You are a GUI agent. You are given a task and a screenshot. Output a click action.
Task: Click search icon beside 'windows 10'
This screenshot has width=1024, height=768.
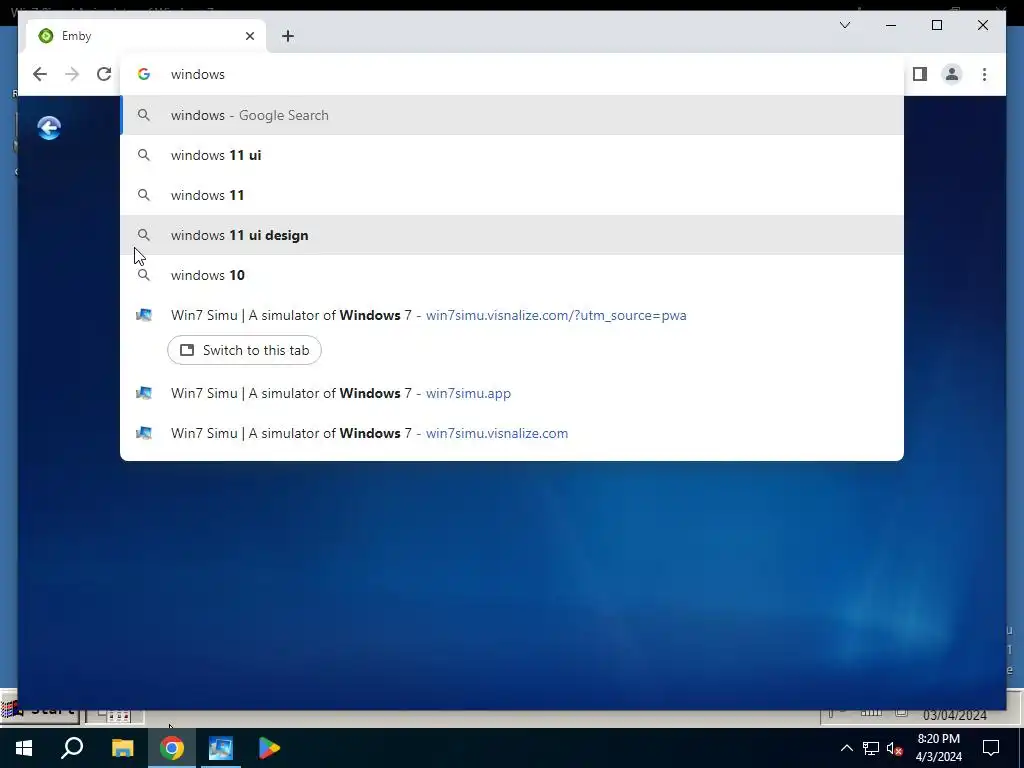pos(144,275)
